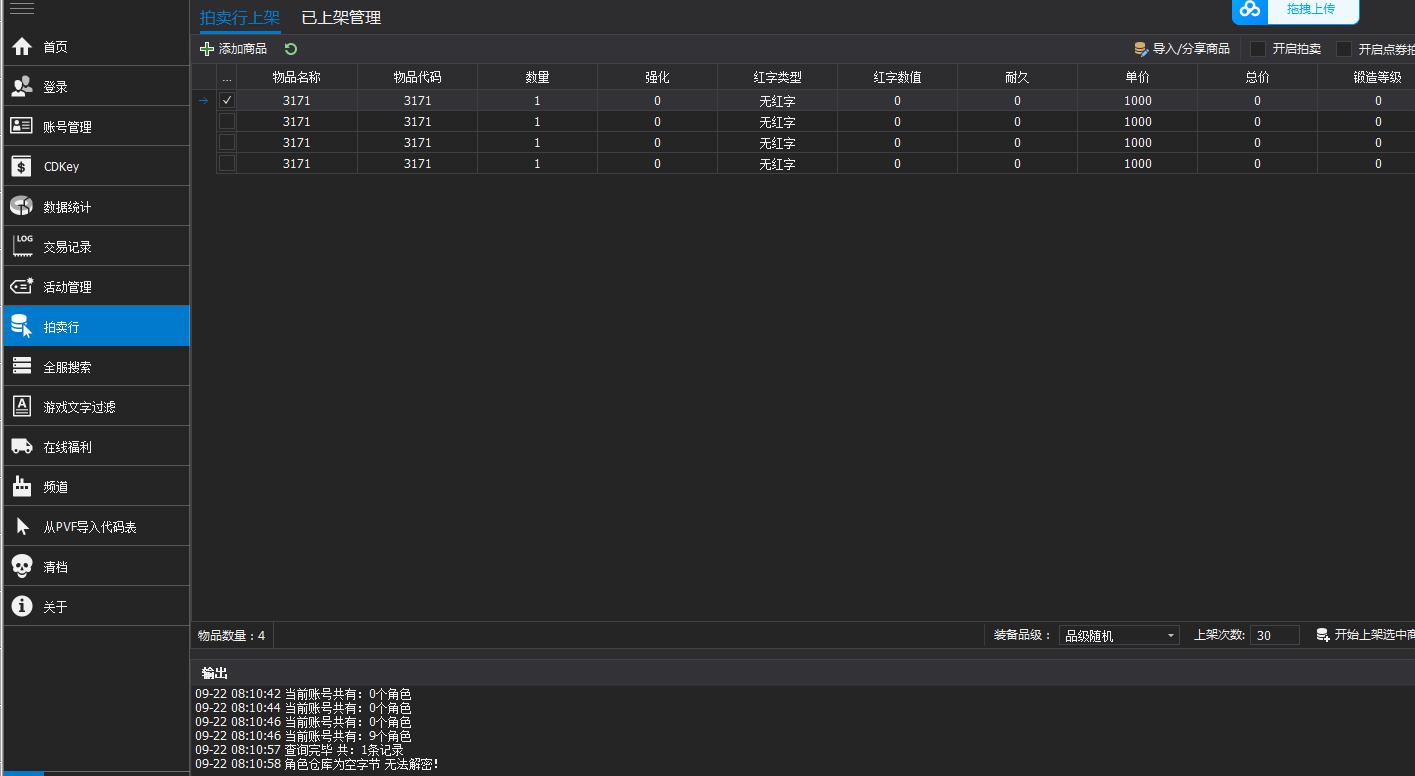Check the second row's checkbox
The image size is (1415, 776).
tap(227, 121)
